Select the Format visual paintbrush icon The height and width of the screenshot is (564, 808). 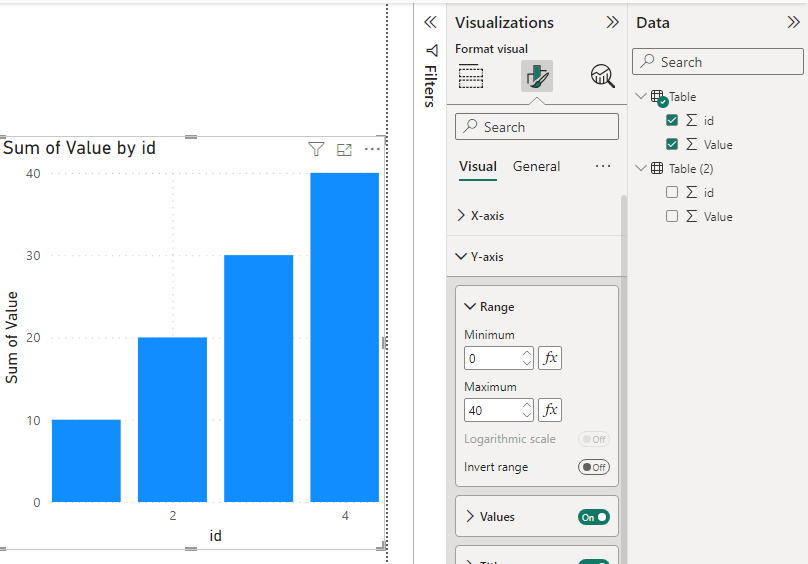coord(536,76)
